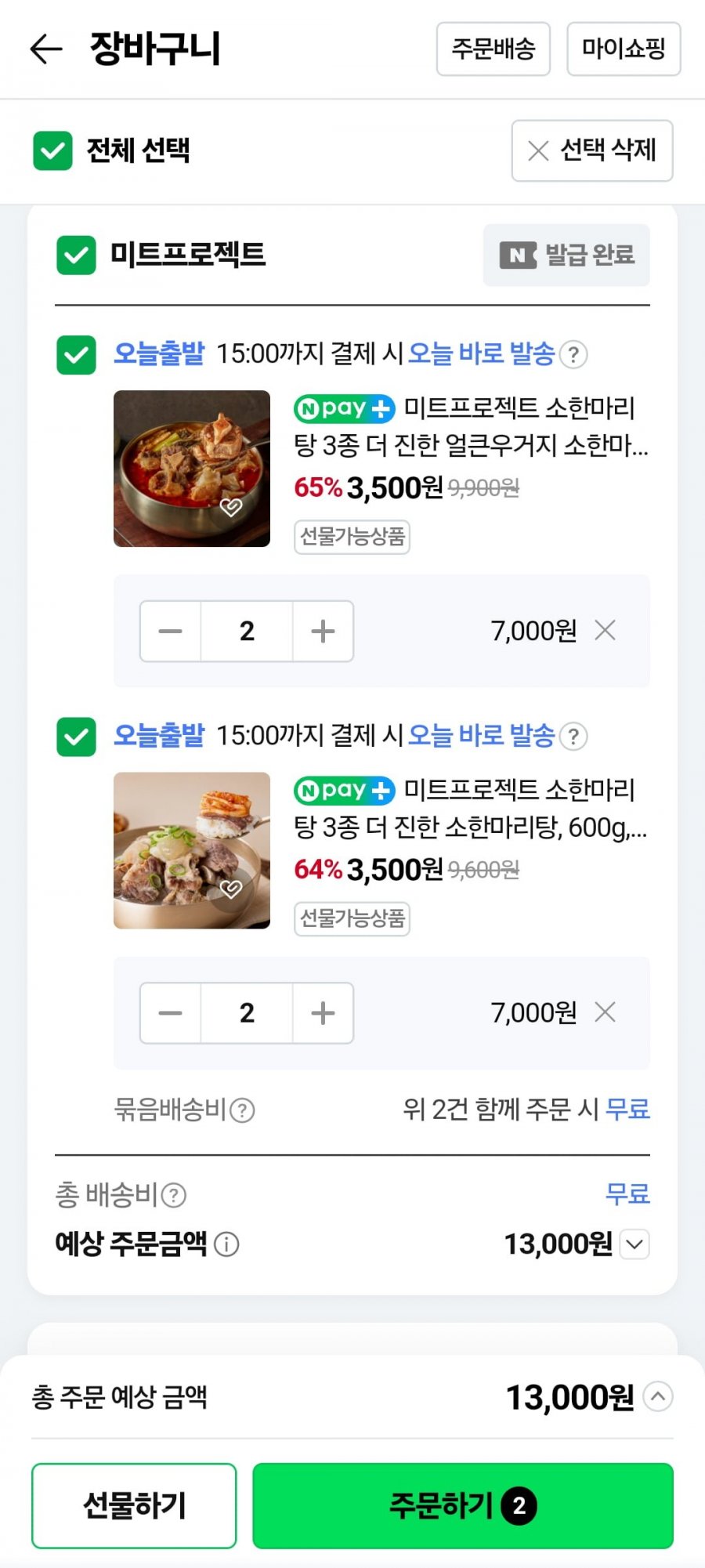The height and width of the screenshot is (1568, 705).
Task: Click the 선물하기 button
Action: click(x=134, y=1505)
